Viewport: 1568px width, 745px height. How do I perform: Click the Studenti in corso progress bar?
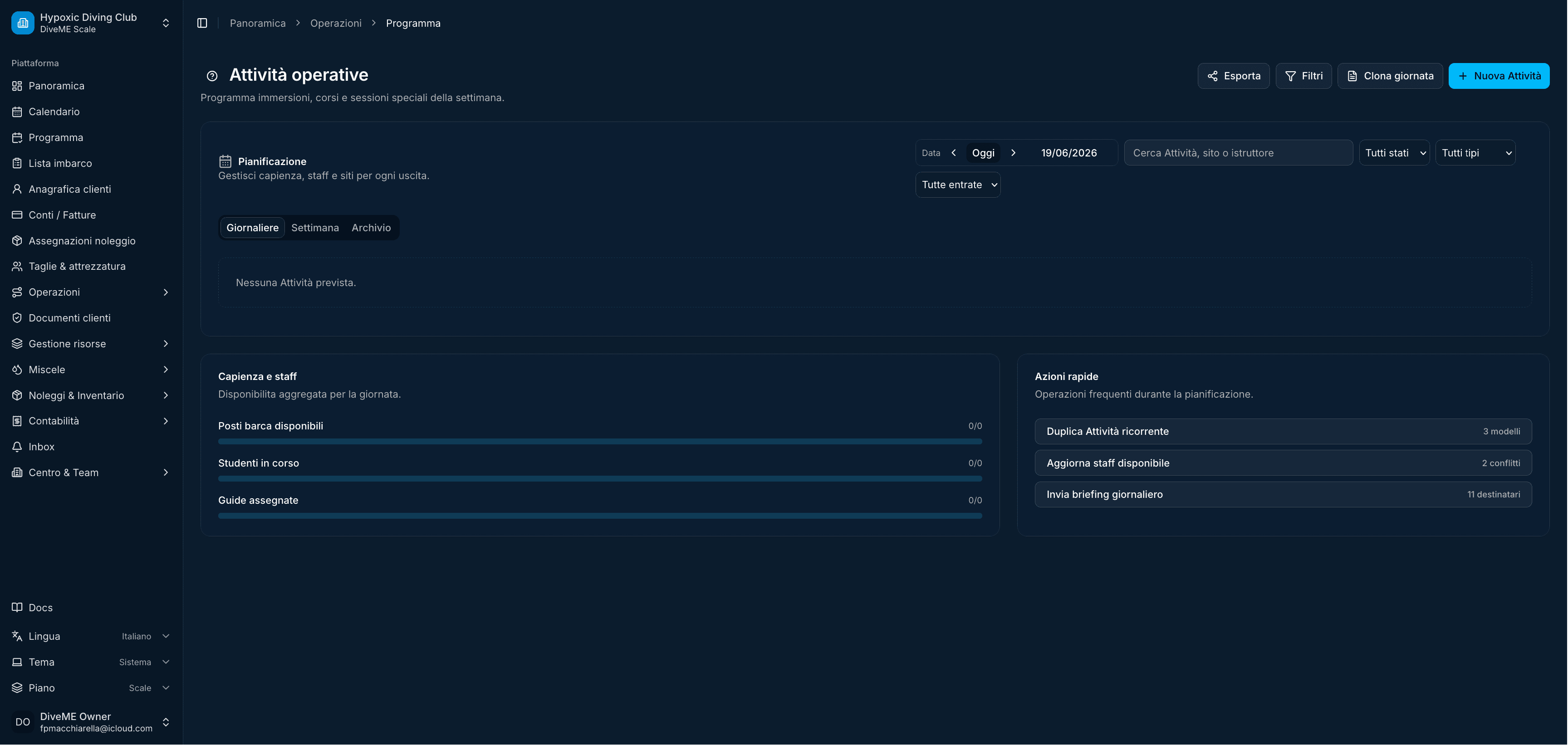pyautogui.click(x=600, y=479)
